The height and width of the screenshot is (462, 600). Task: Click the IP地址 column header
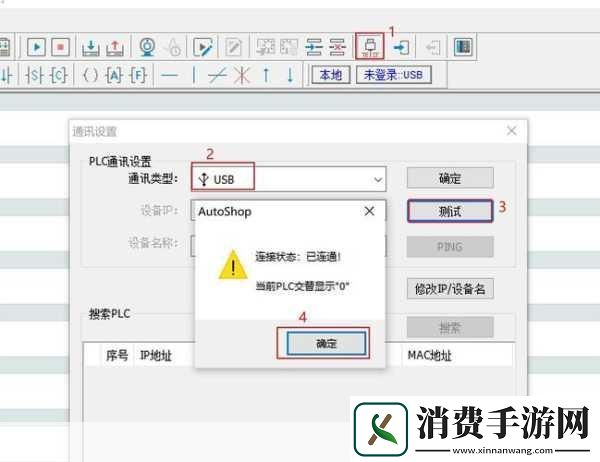point(156,356)
